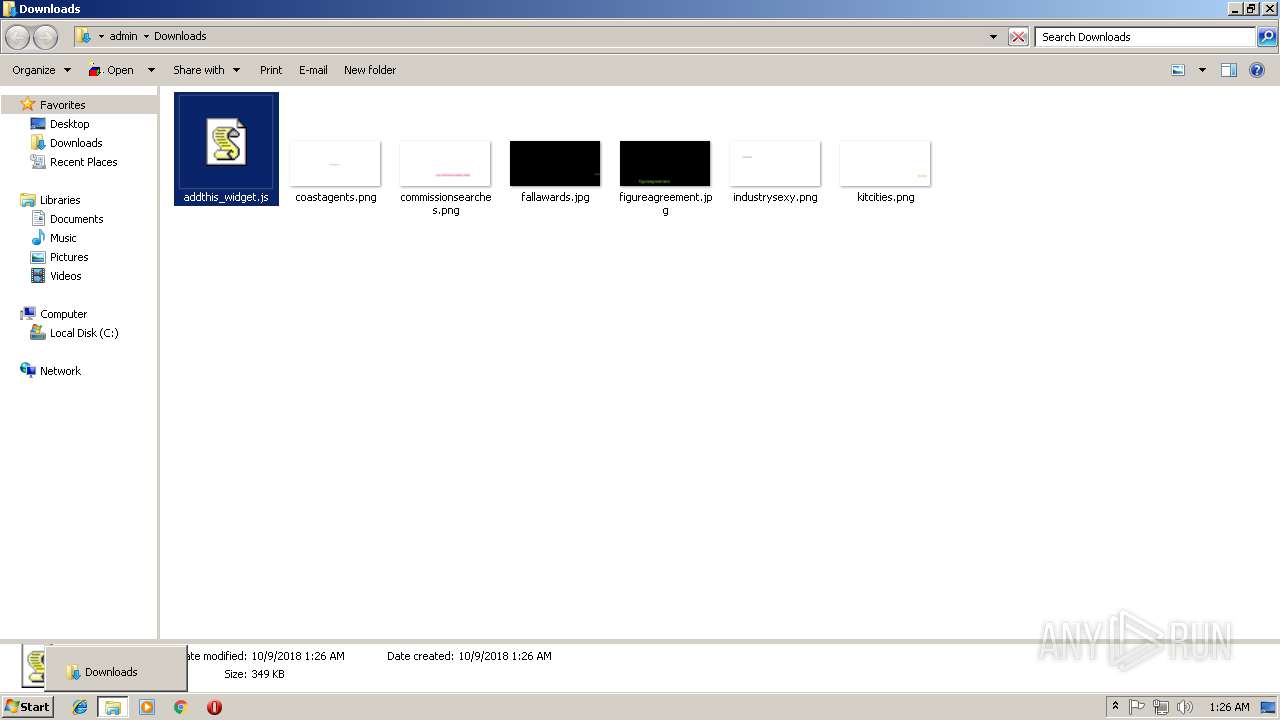
Task: Open Downloads in Favorites
Action: (76, 143)
